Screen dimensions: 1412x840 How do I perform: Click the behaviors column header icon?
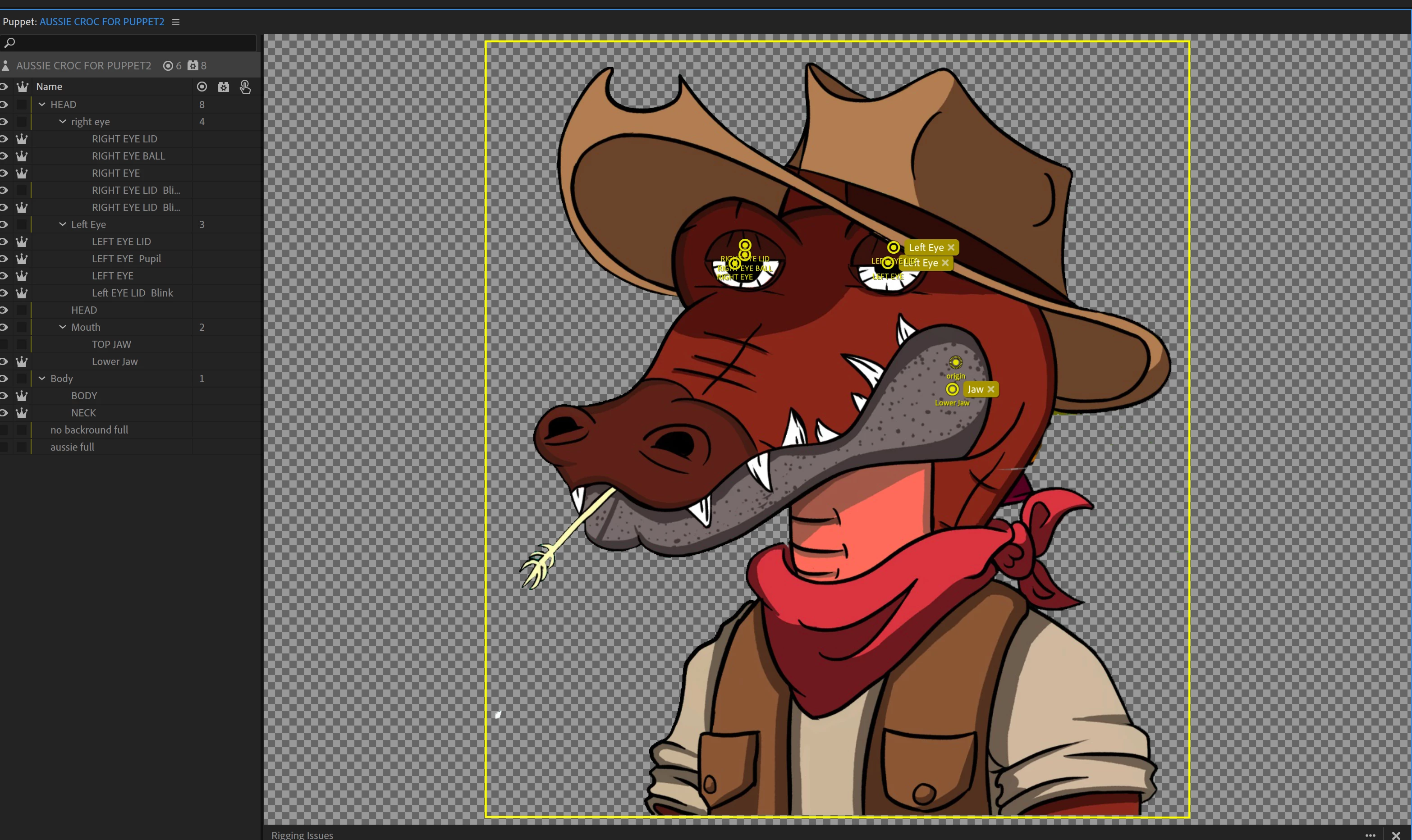224,87
